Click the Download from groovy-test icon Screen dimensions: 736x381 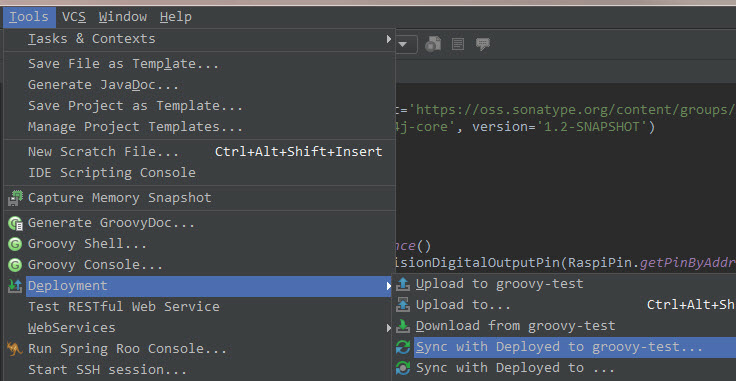point(403,326)
